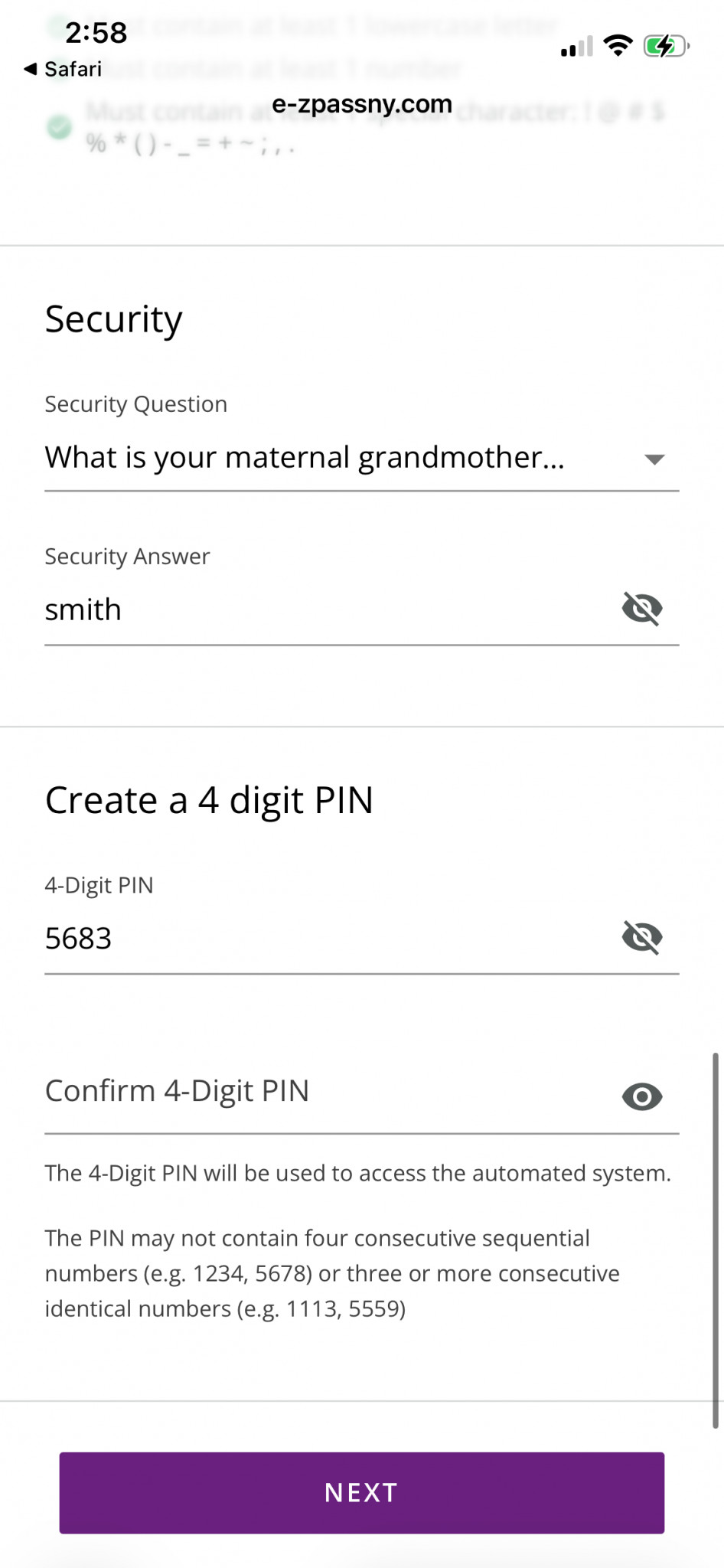Click the page scrollbar on the right edge

click(716, 1240)
